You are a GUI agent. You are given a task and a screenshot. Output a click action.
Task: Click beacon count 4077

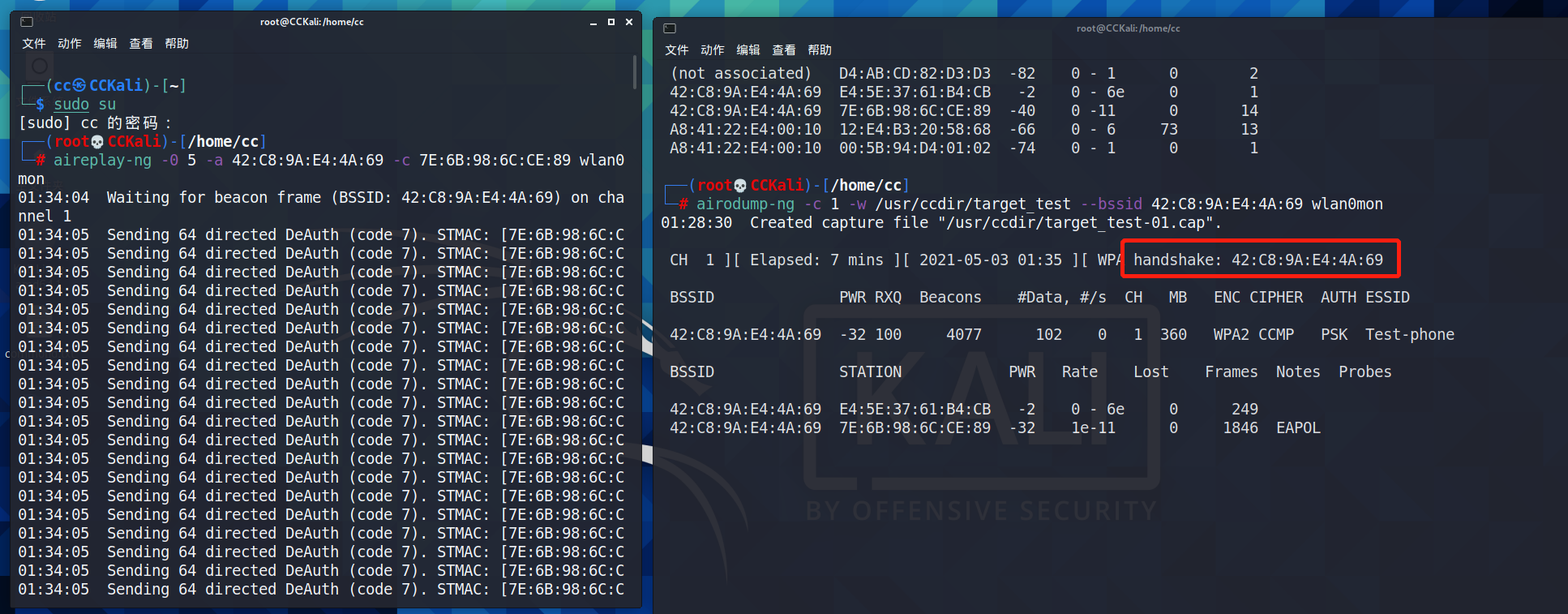[x=964, y=334]
